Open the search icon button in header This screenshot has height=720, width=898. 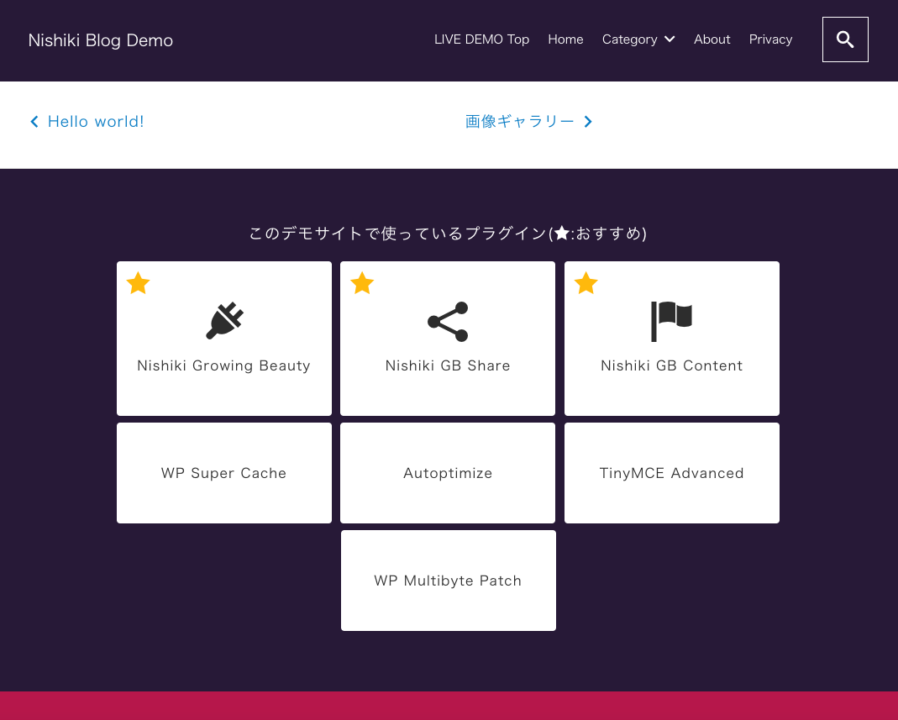pos(845,40)
